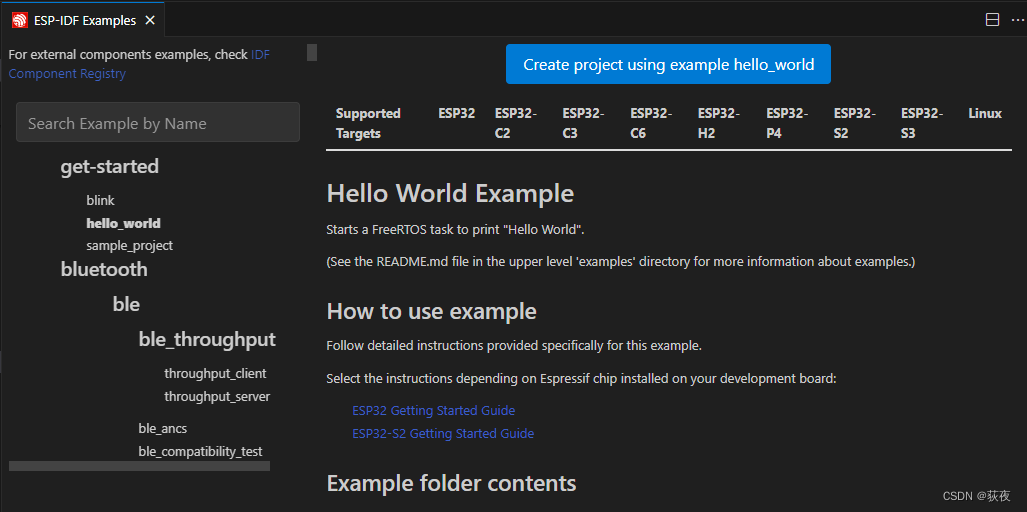Focus the Search Example by Name field
This screenshot has width=1027, height=512.
coord(158,123)
